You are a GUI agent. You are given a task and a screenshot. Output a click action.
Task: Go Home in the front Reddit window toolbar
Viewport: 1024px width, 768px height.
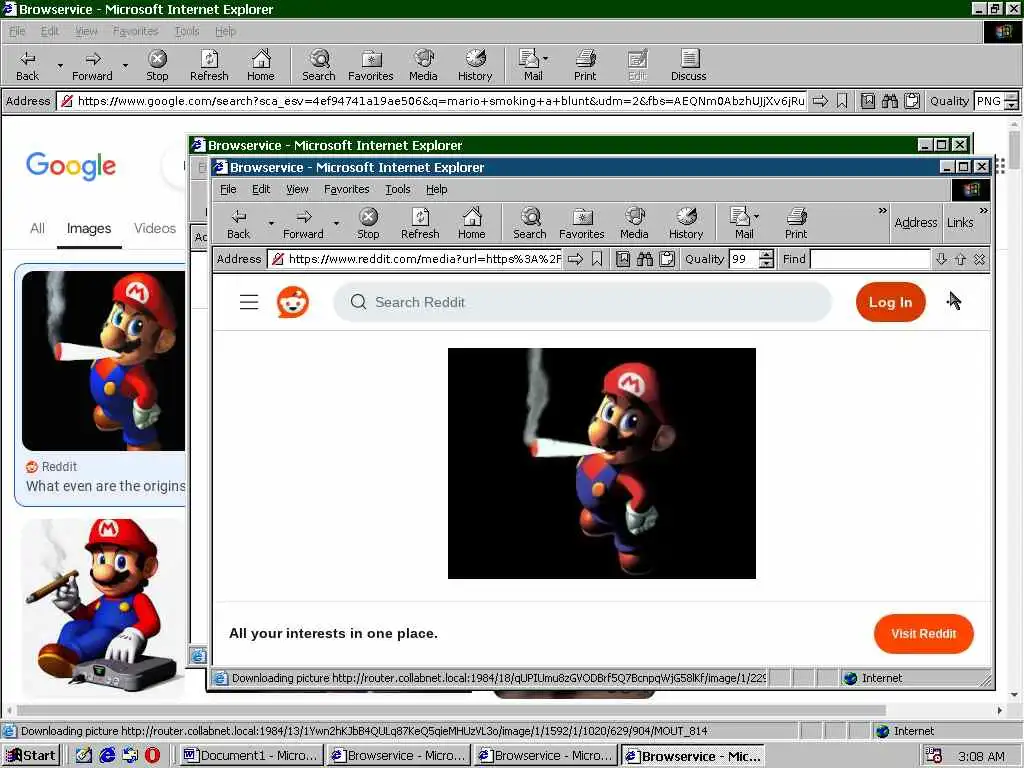point(472,223)
